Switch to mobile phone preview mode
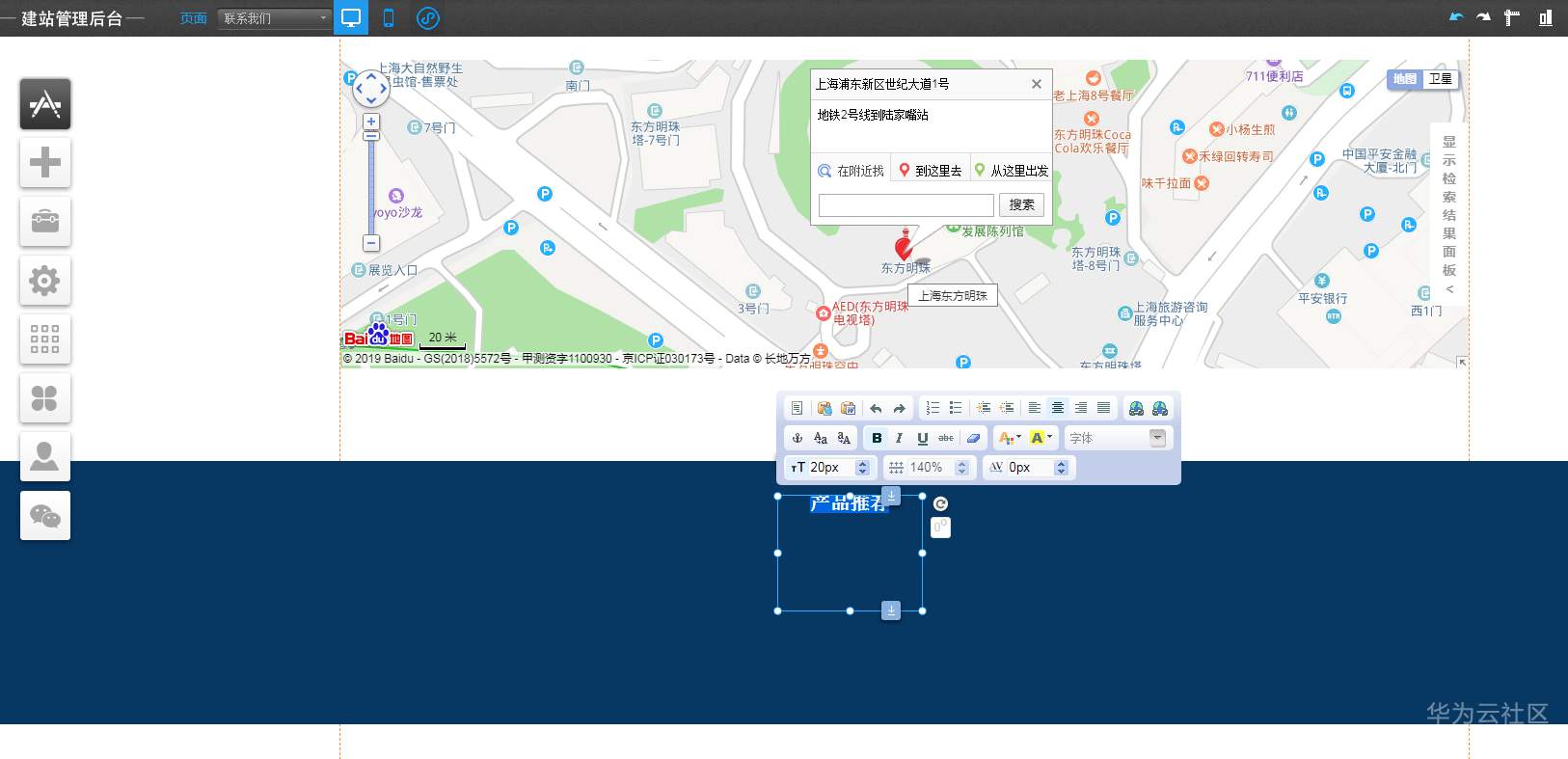 pyautogui.click(x=389, y=17)
